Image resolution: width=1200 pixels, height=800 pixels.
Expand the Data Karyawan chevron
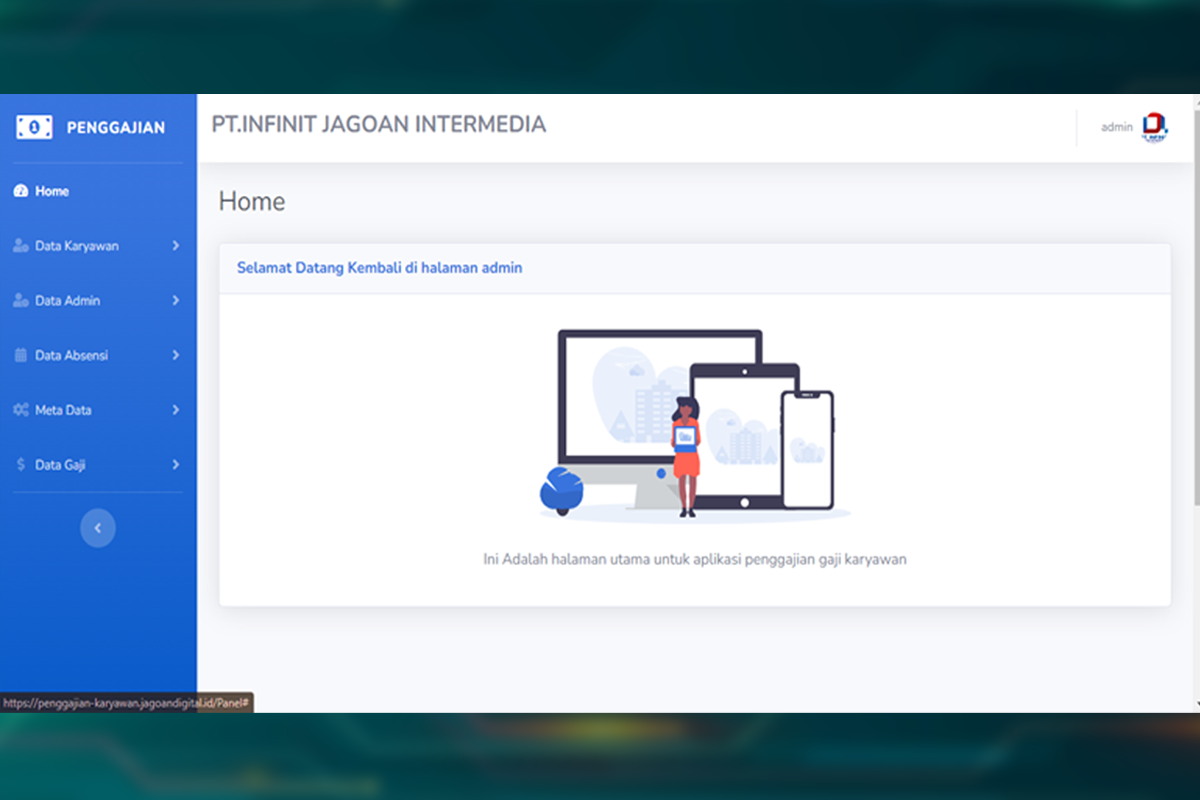(176, 246)
